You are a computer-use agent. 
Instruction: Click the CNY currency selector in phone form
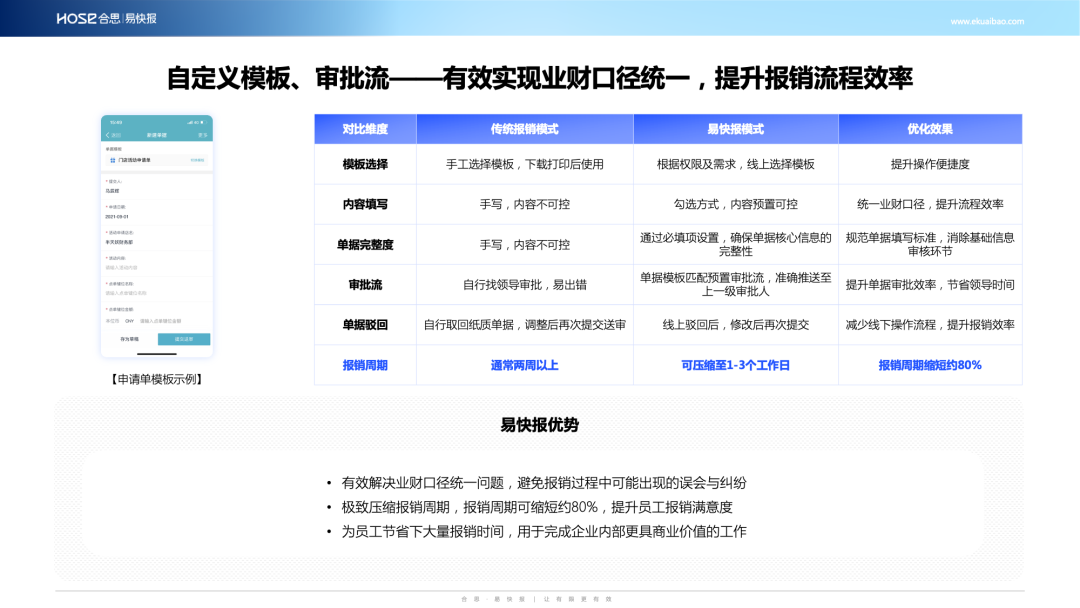(130, 321)
